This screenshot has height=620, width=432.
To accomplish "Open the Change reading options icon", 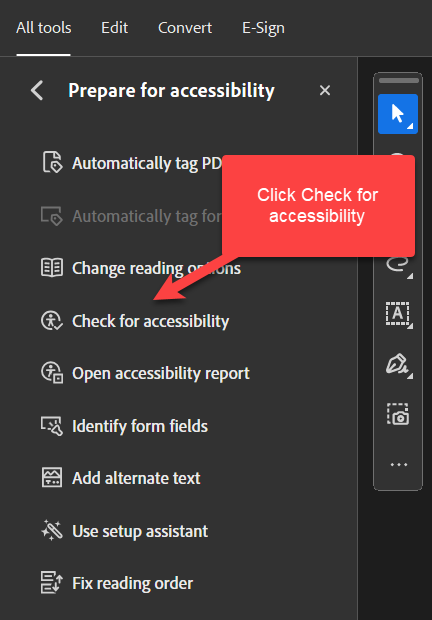I will point(52,268).
